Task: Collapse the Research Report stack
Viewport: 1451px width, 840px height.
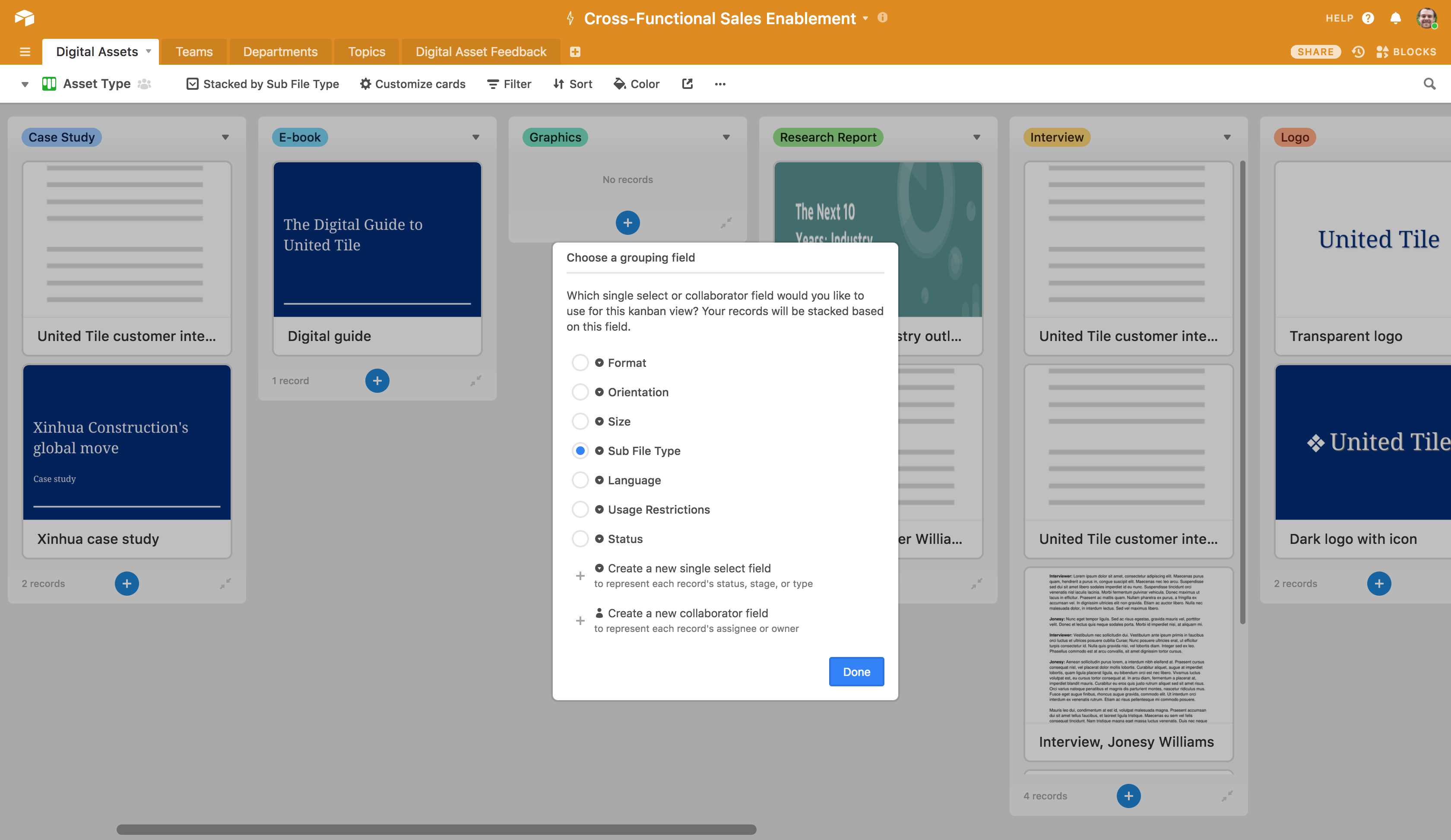Action: [976, 584]
